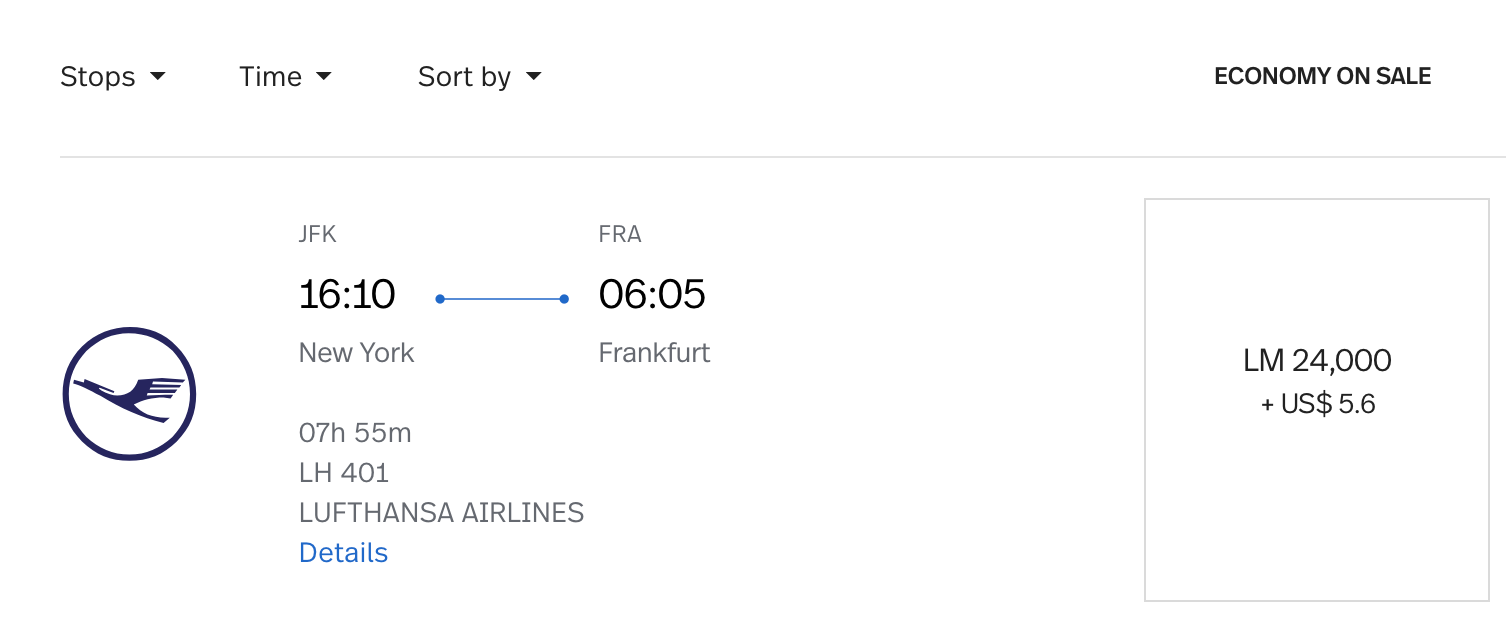The image size is (1506, 634).
Task: Click the JFK departure airport code
Action: click(x=318, y=235)
